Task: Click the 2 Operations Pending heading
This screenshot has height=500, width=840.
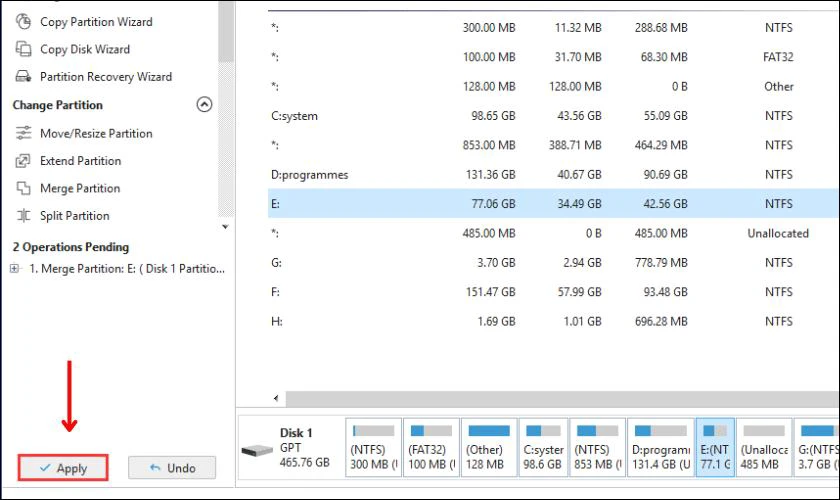Action: coord(71,247)
